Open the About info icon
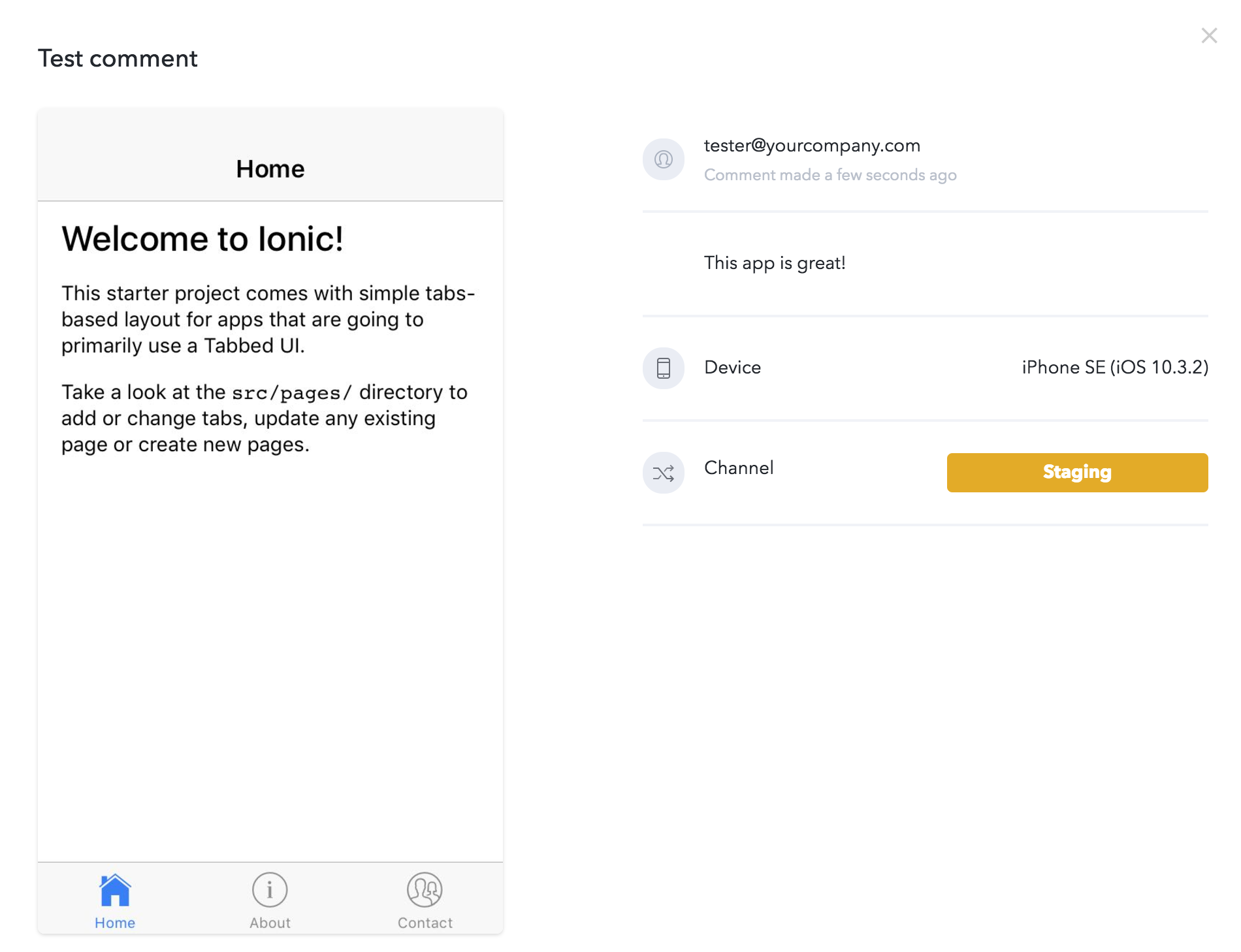Screen dimensions: 1241x952 (x=270, y=890)
